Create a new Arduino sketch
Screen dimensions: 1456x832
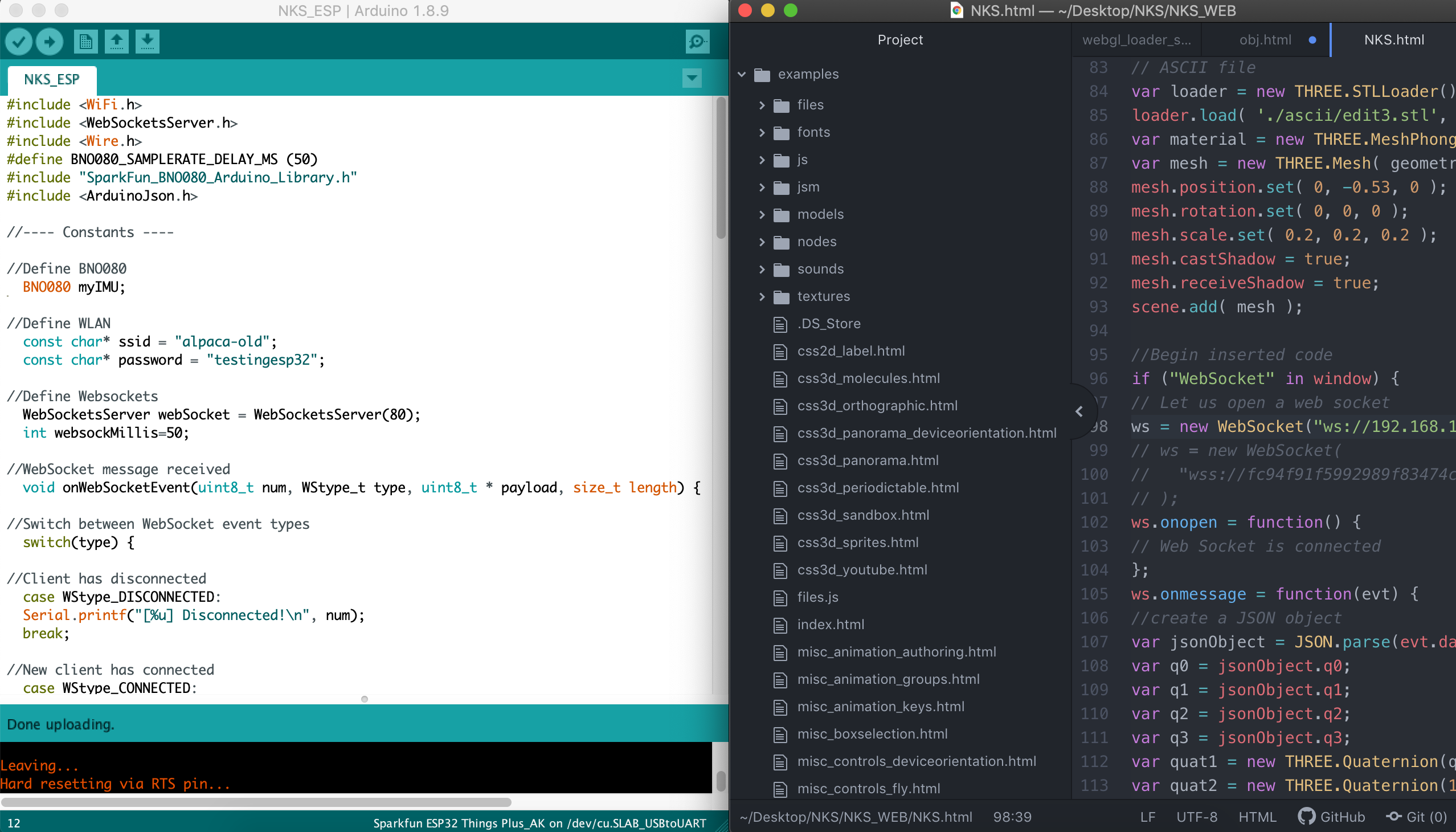tap(85, 40)
